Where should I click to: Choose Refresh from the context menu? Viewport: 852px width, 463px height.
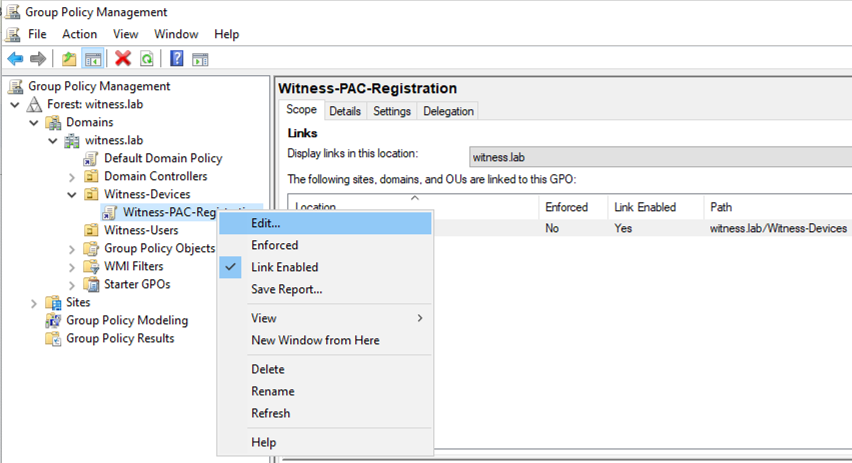[325, 413]
